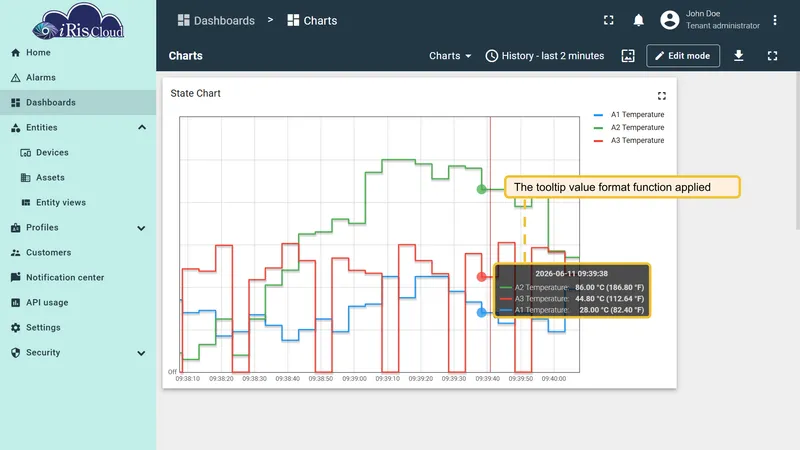
Task: Click the Dashboards sidebar grid icon
Action: click(x=15, y=103)
